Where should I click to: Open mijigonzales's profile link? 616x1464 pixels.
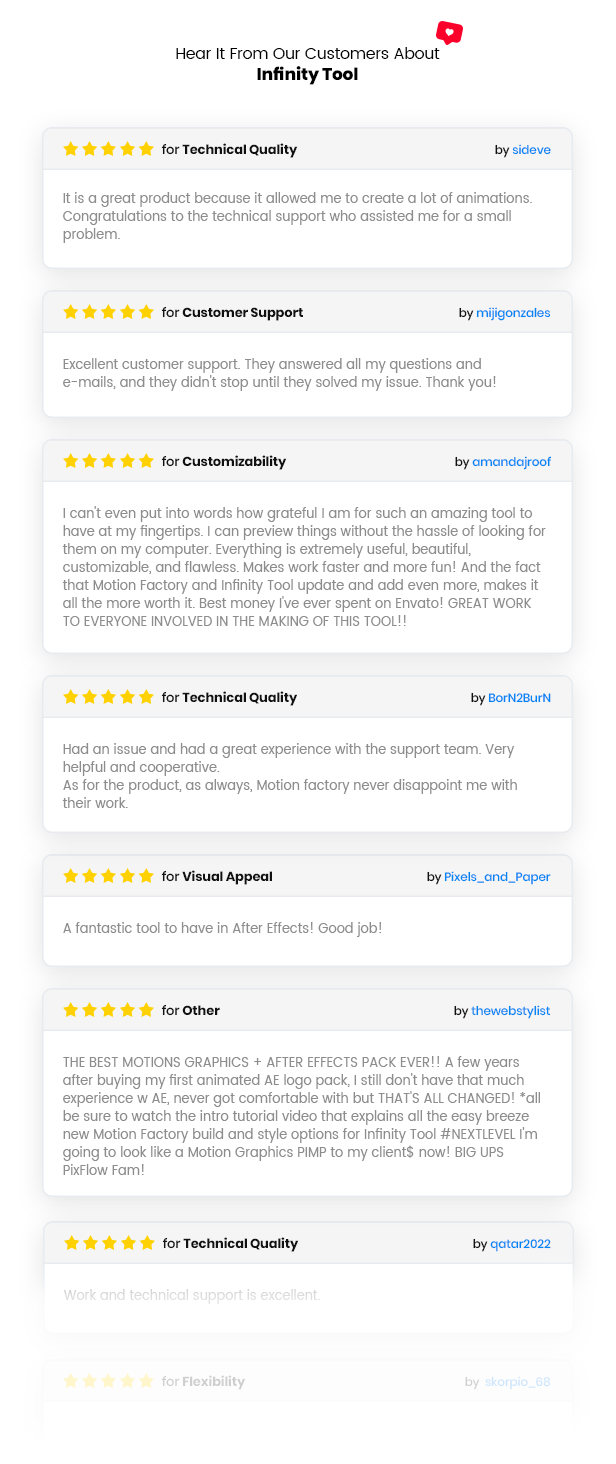tap(514, 313)
